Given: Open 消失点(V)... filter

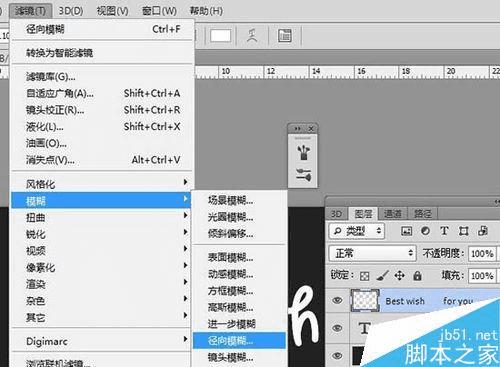Looking at the screenshot, I should coord(102,160).
